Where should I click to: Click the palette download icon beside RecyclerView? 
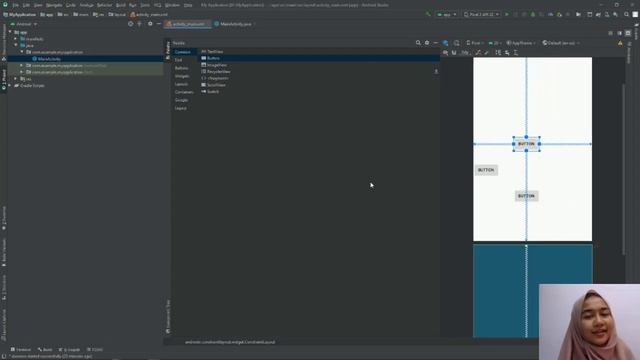(x=436, y=72)
